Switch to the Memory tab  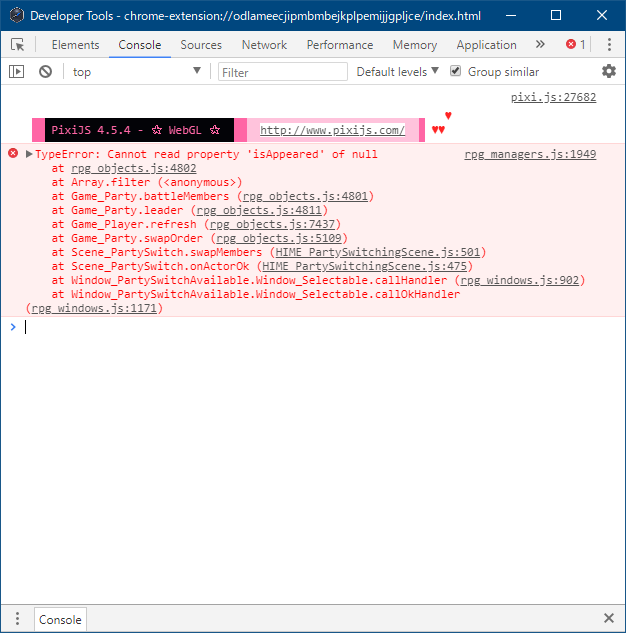415,45
